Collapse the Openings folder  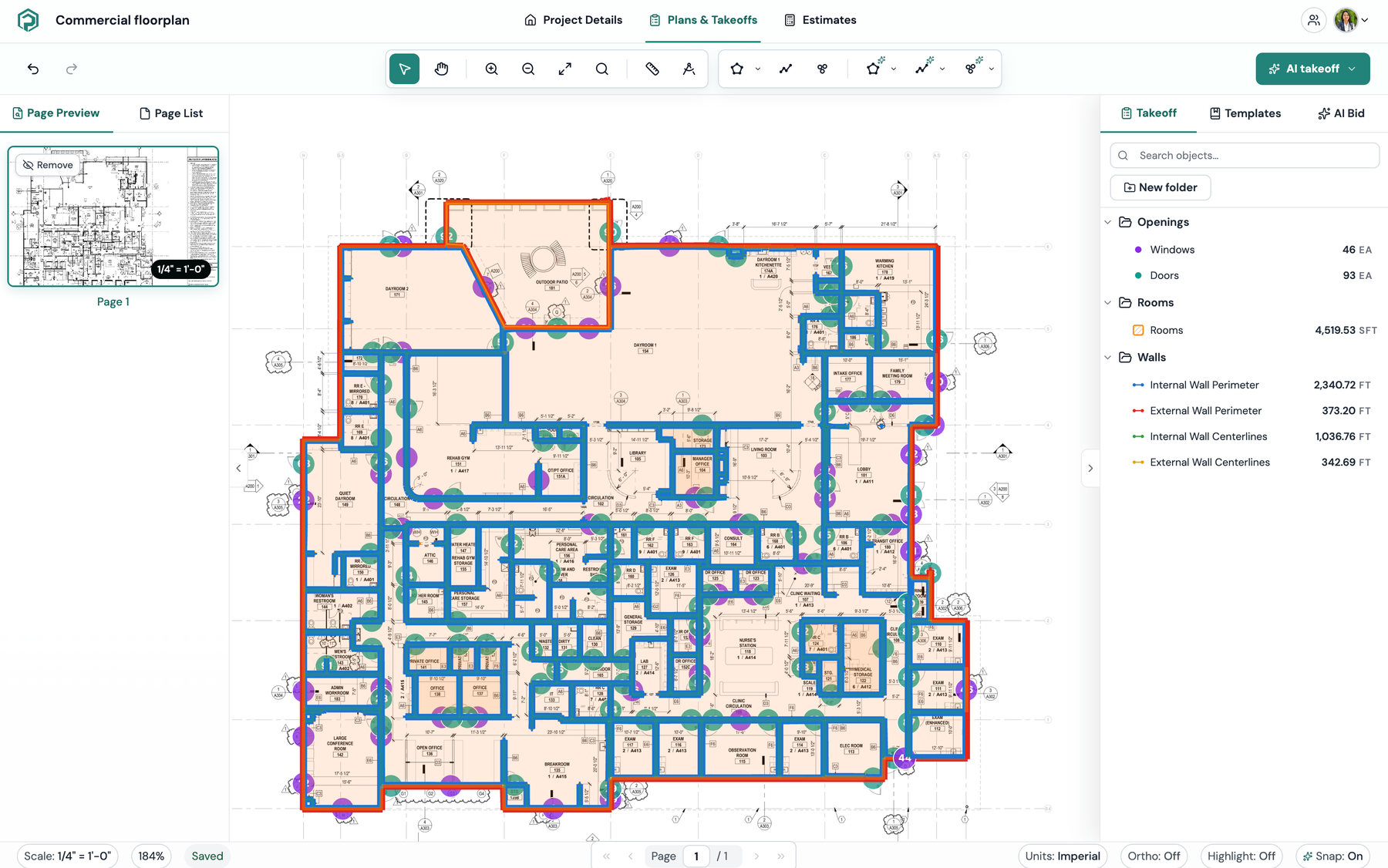tap(1108, 222)
